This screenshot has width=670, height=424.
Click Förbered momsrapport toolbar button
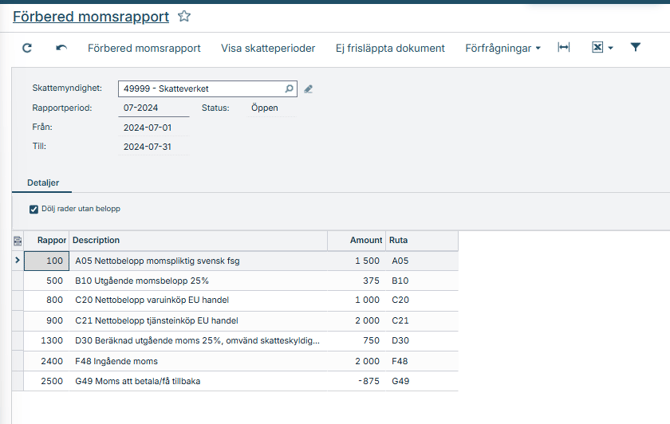click(x=144, y=48)
